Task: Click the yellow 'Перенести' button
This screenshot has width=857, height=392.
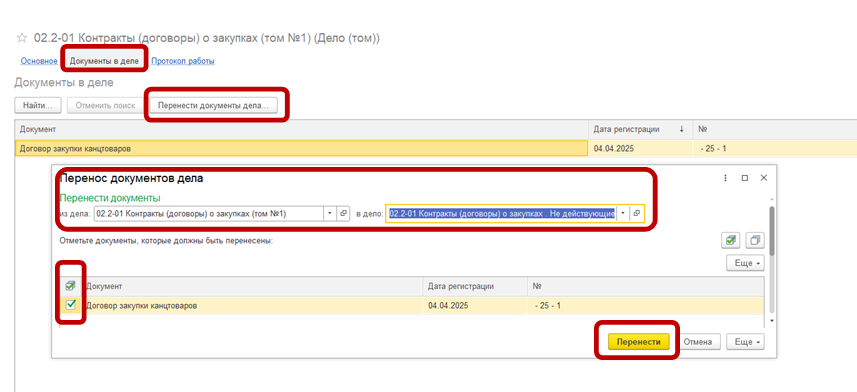Action: pyautogui.click(x=638, y=342)
